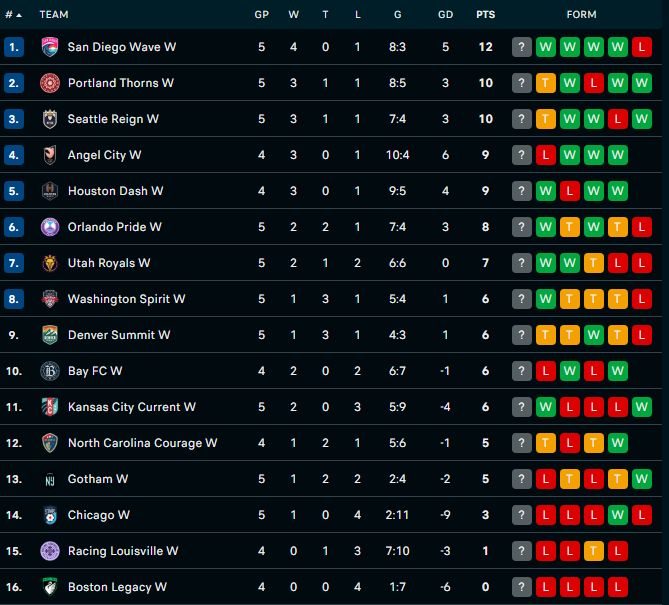This screenshot has width=669, height=605.
Task: Click Boston Legacy's upcoming match question-mark badge
Action: [522, 587]
